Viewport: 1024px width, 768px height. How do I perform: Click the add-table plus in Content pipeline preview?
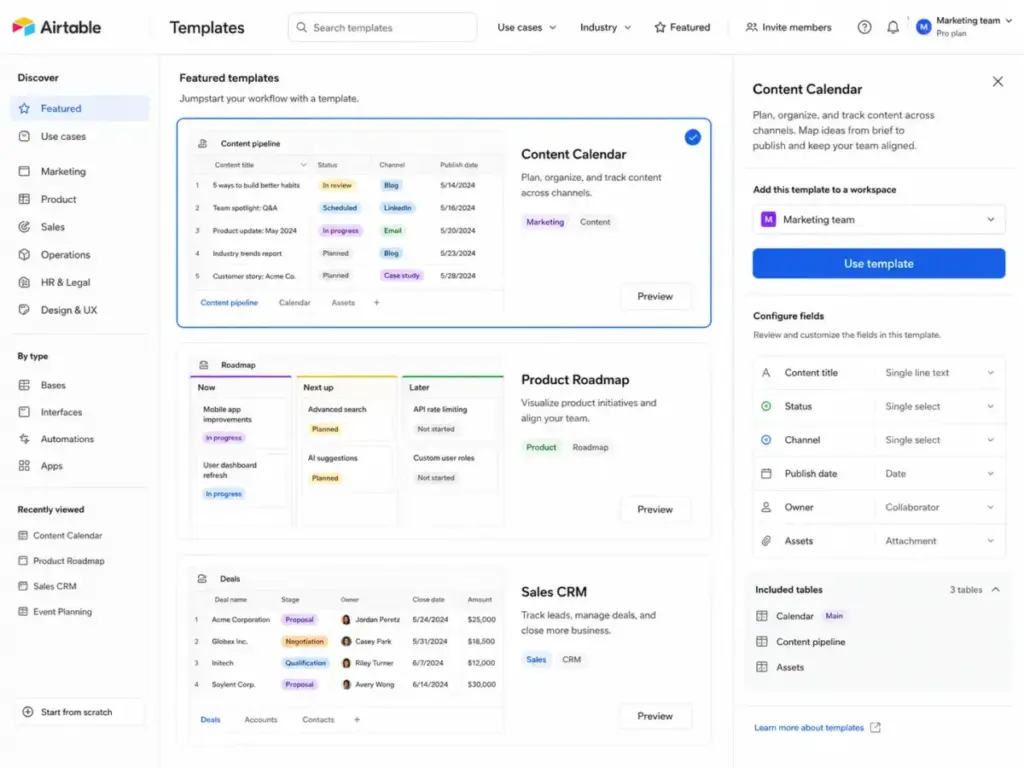[376, 302]
